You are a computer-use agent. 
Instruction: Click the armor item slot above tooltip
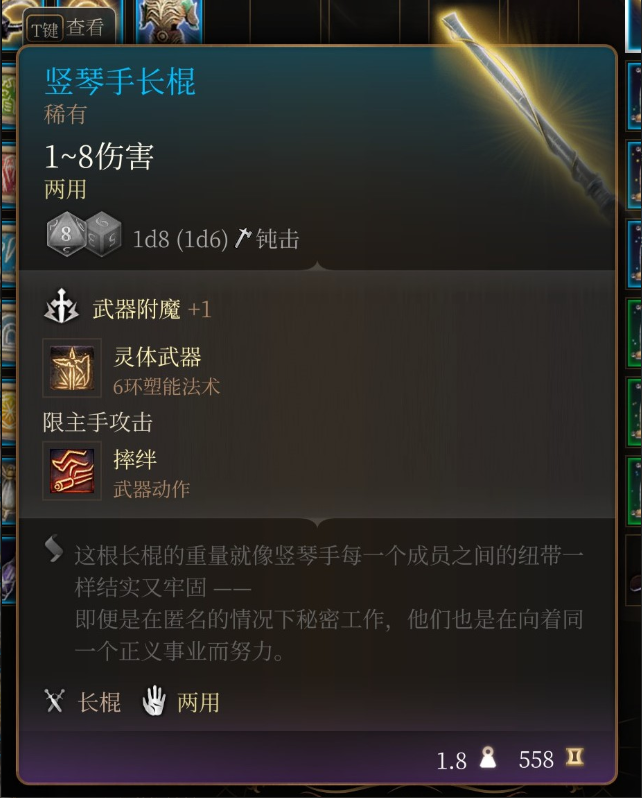(170, 21)
